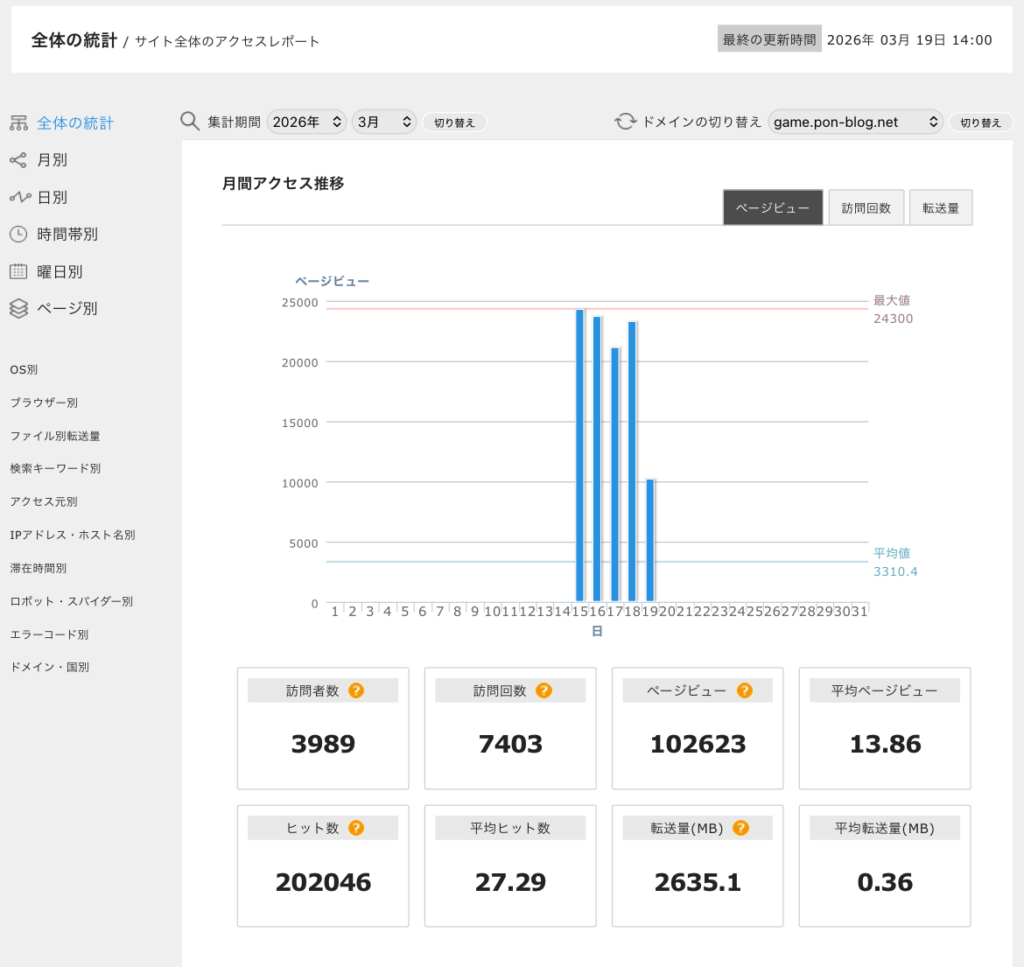
Task: Open the 検索キーワード別 report link
Action: point(55,468)
